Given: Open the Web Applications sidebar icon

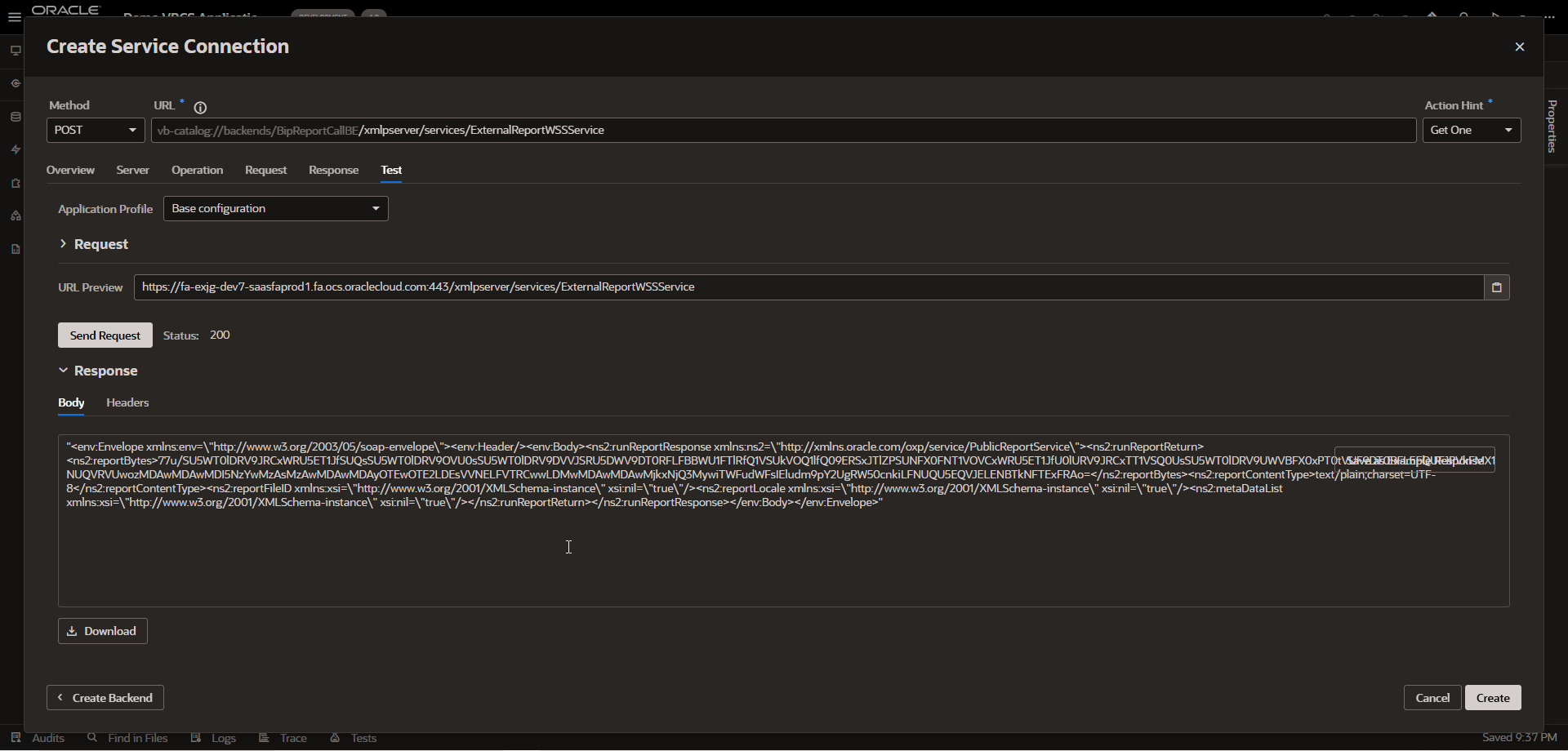Looking at the screenshot, I should coord(16,51).
